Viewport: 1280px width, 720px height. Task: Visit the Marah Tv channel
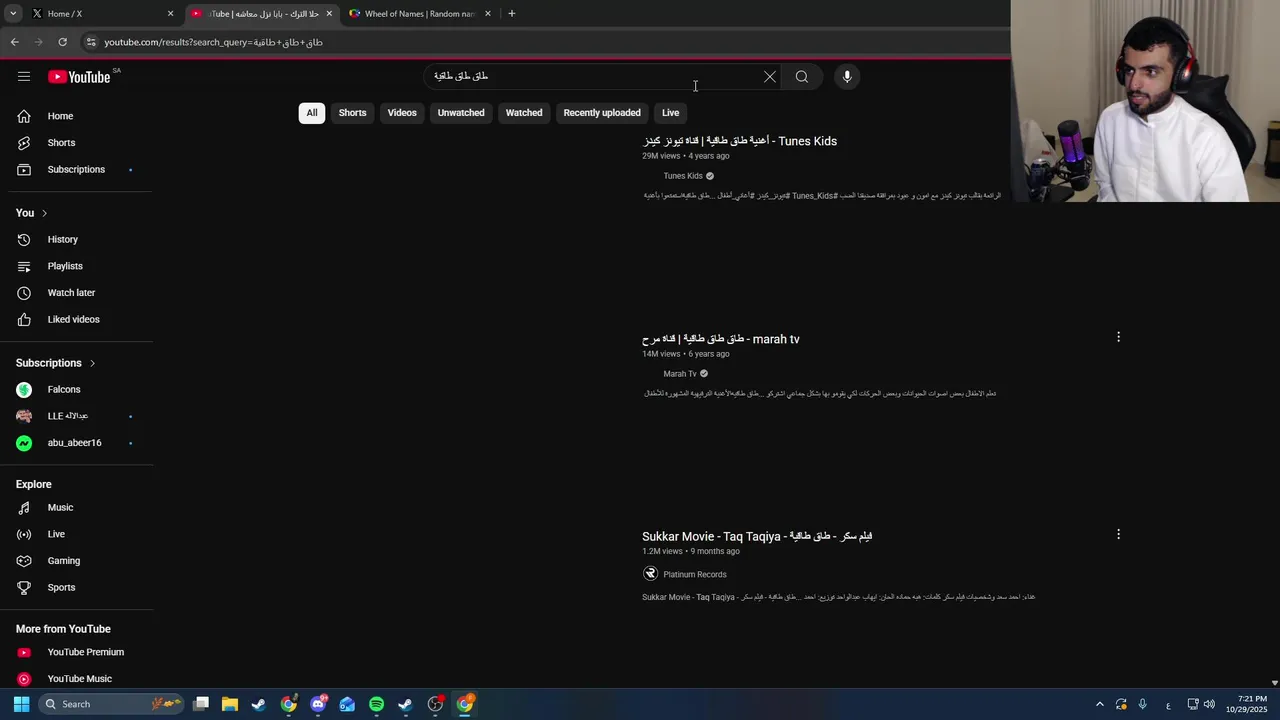click(680, 374)
